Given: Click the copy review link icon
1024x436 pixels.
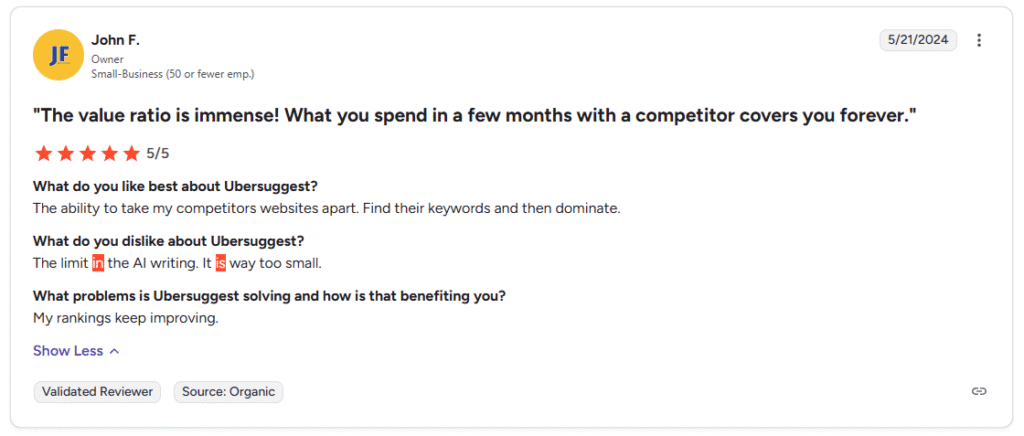Looking at the screenshot, I should click(979, 392).
